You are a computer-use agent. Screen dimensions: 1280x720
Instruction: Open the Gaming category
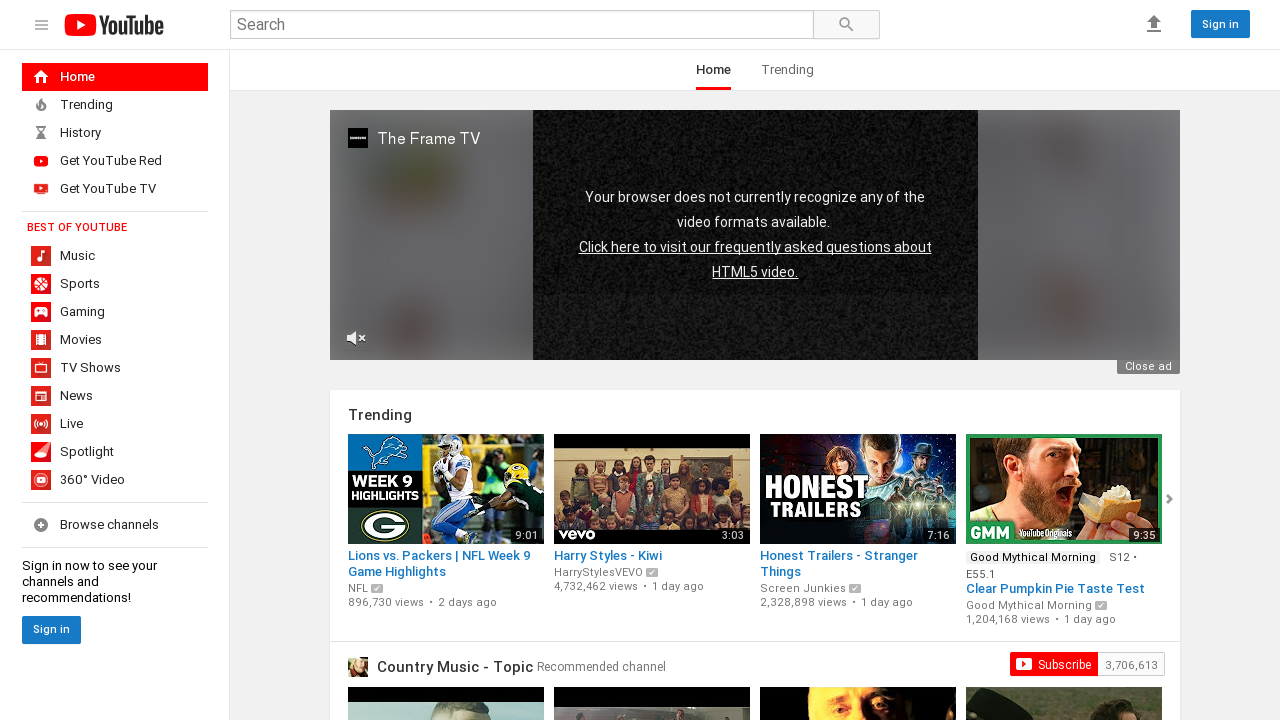pyautogui.click(x=115, y=312)
